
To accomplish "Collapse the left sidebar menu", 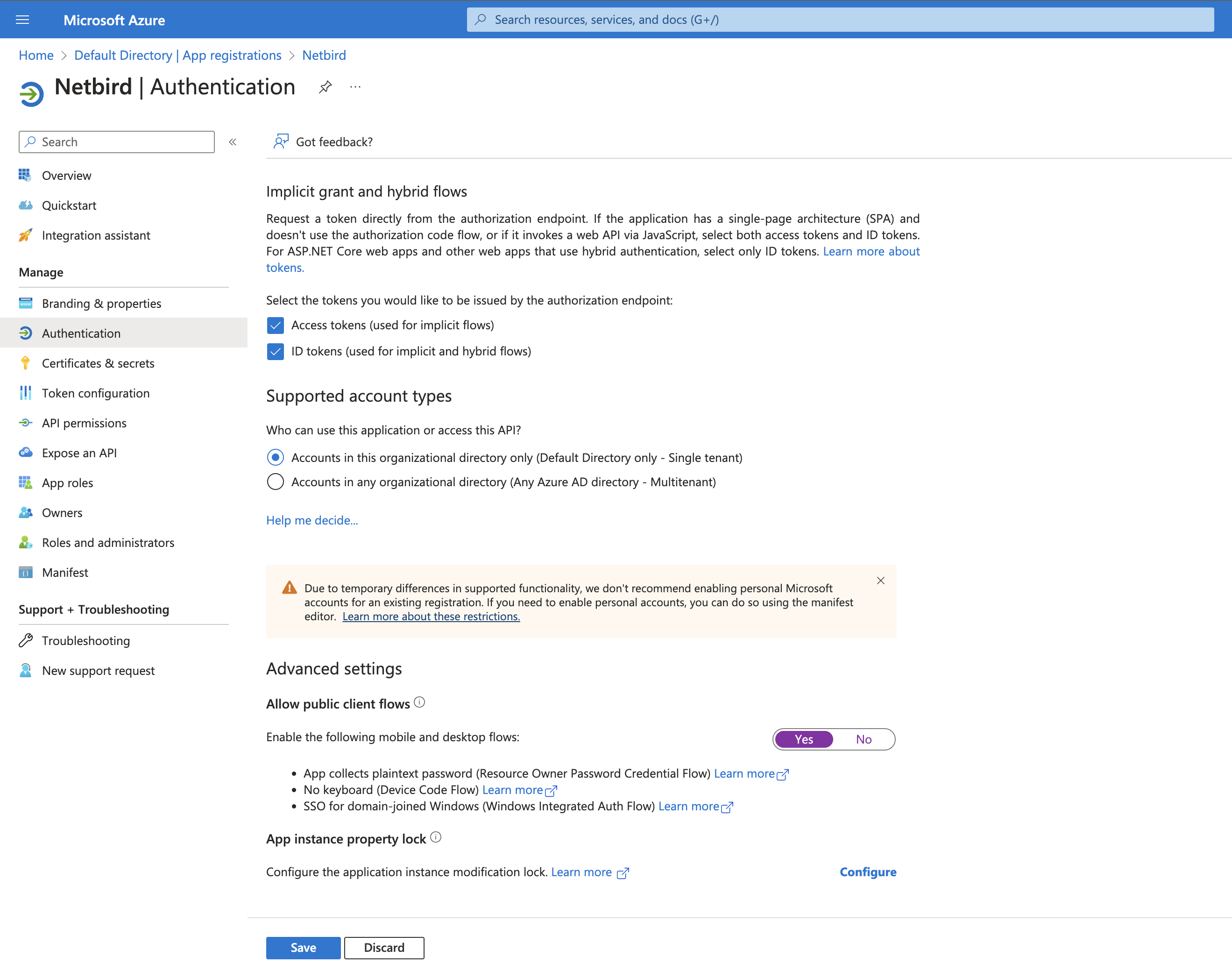I will (x=233, y=142).
